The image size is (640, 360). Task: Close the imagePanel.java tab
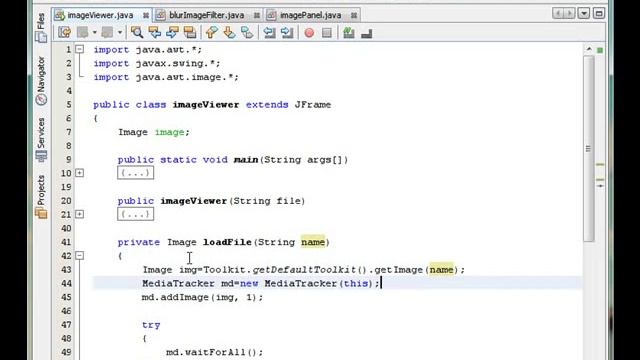[x=354, y=16]
